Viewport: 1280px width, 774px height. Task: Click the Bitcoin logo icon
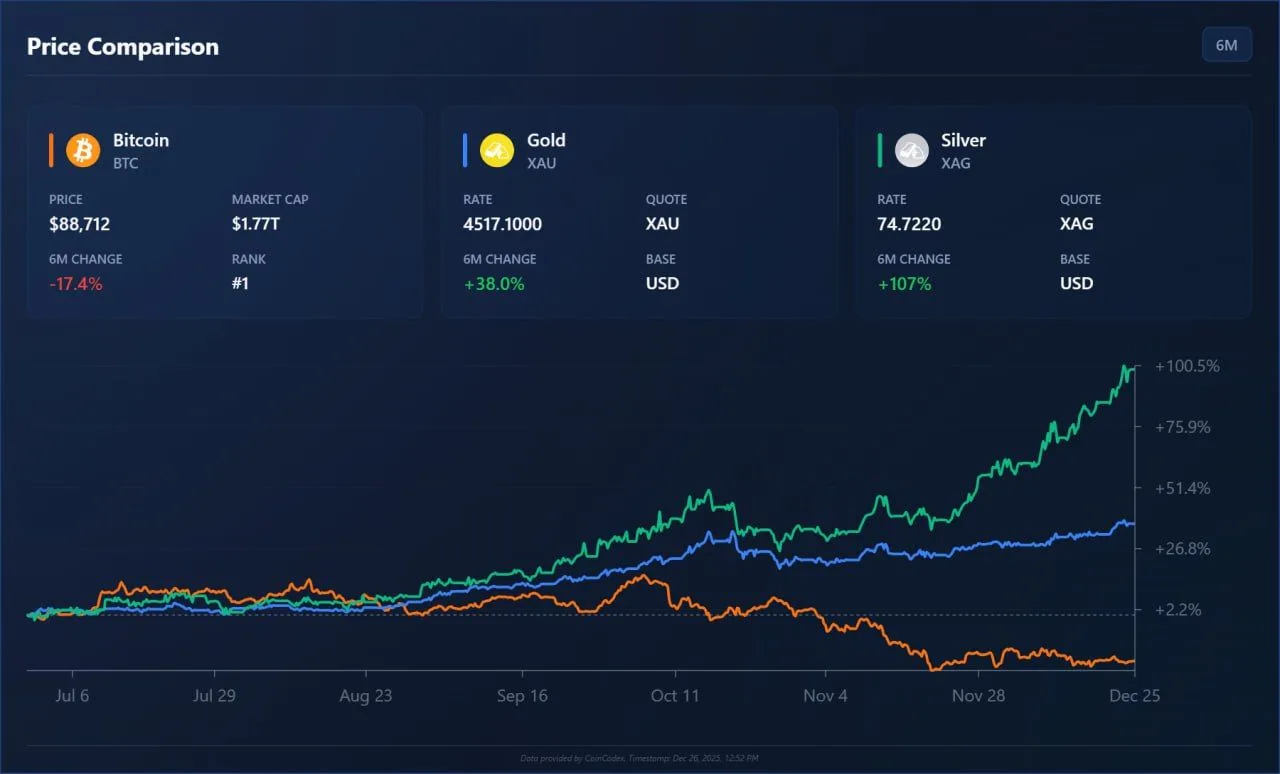click(x=82, y=150)
